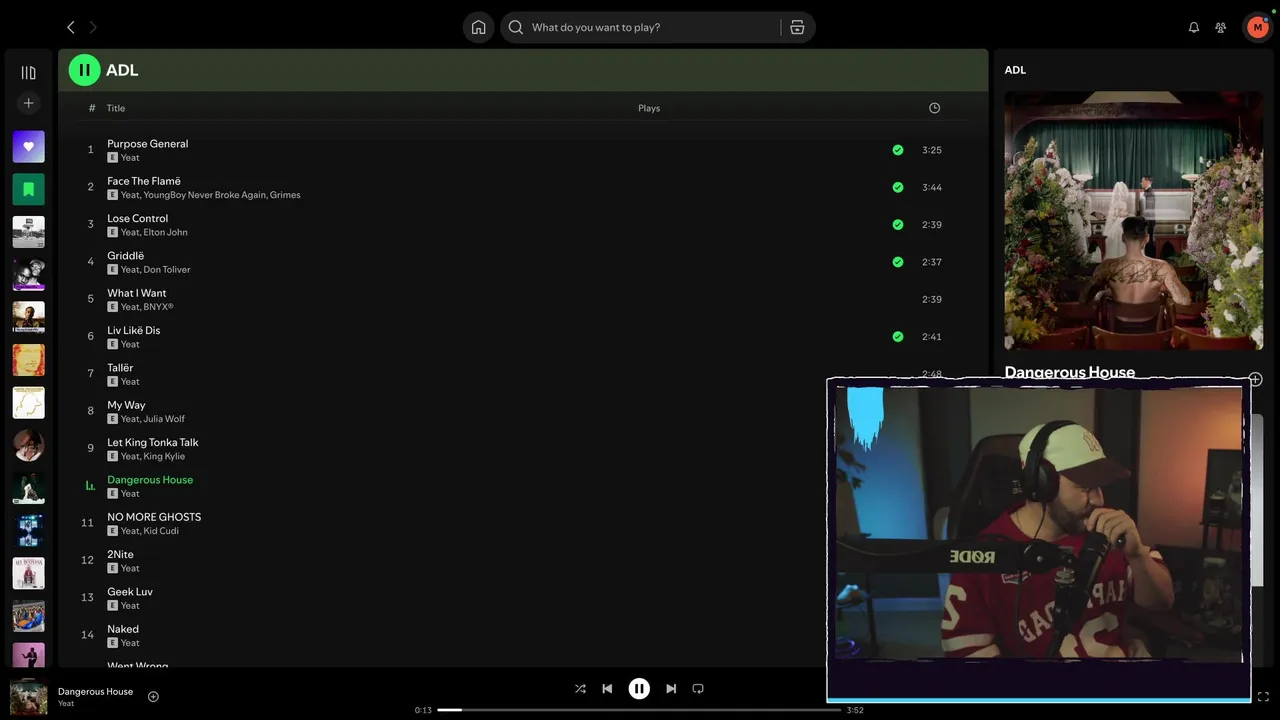Select the track Lose Control
Viewport: 1280px width, 720px height.
point(137,218)
